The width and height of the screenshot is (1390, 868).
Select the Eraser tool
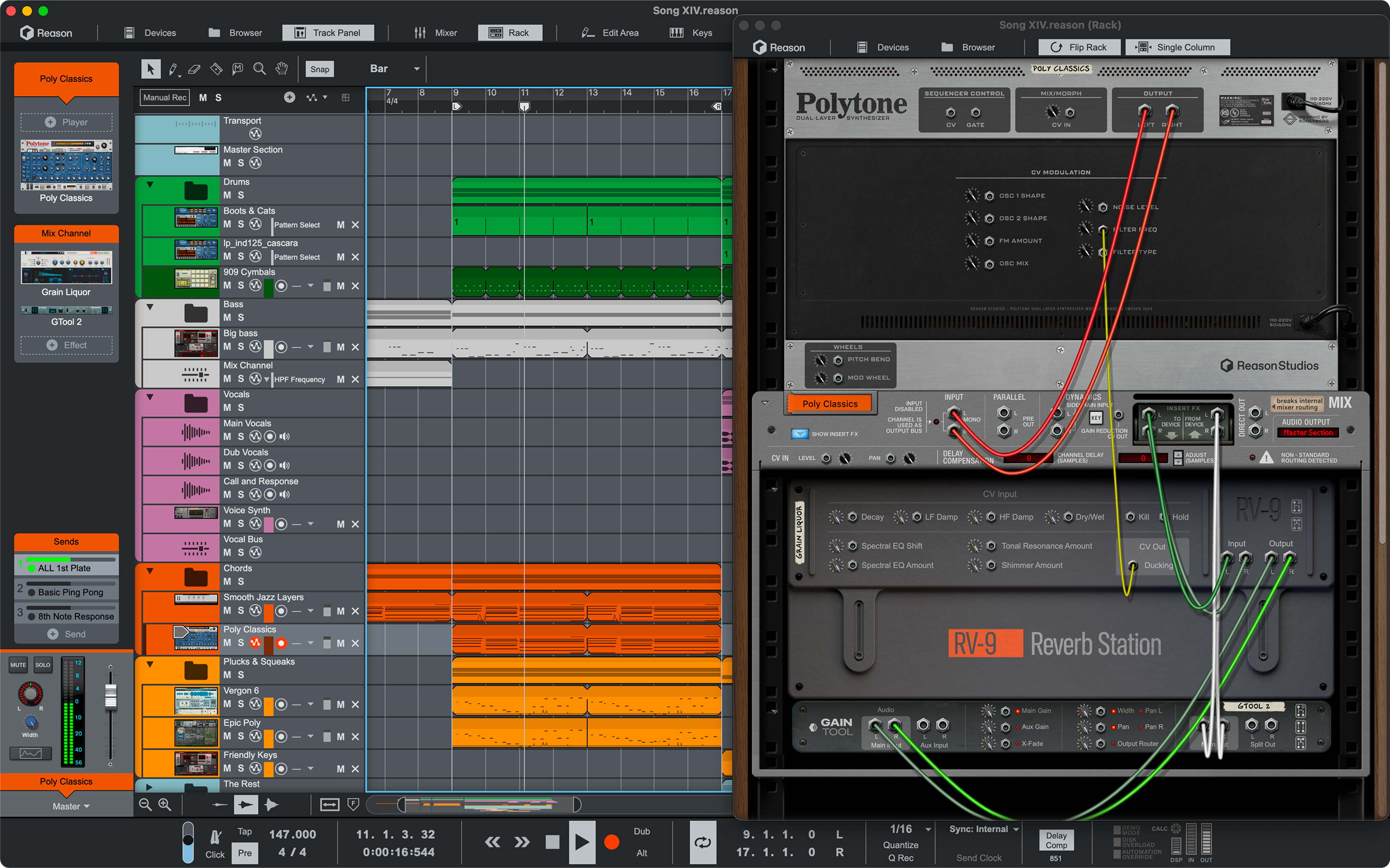[194, 69]
